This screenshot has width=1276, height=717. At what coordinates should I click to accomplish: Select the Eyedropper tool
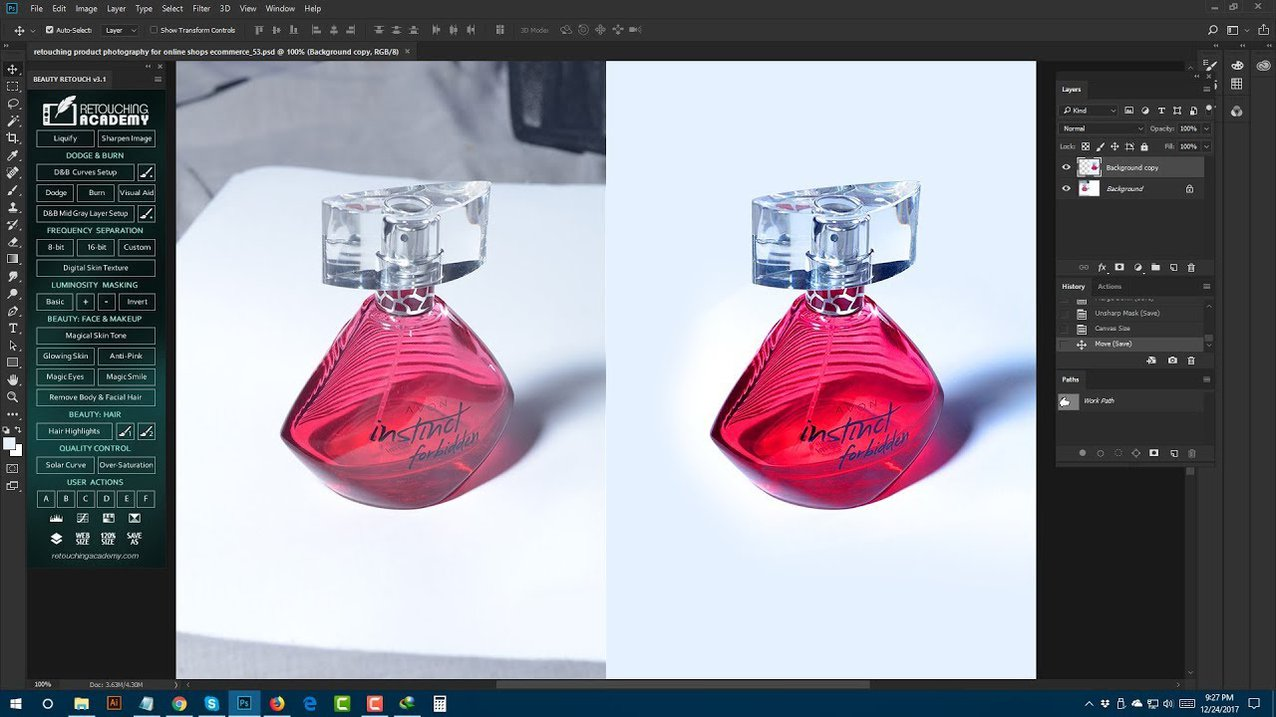[13, 156]
